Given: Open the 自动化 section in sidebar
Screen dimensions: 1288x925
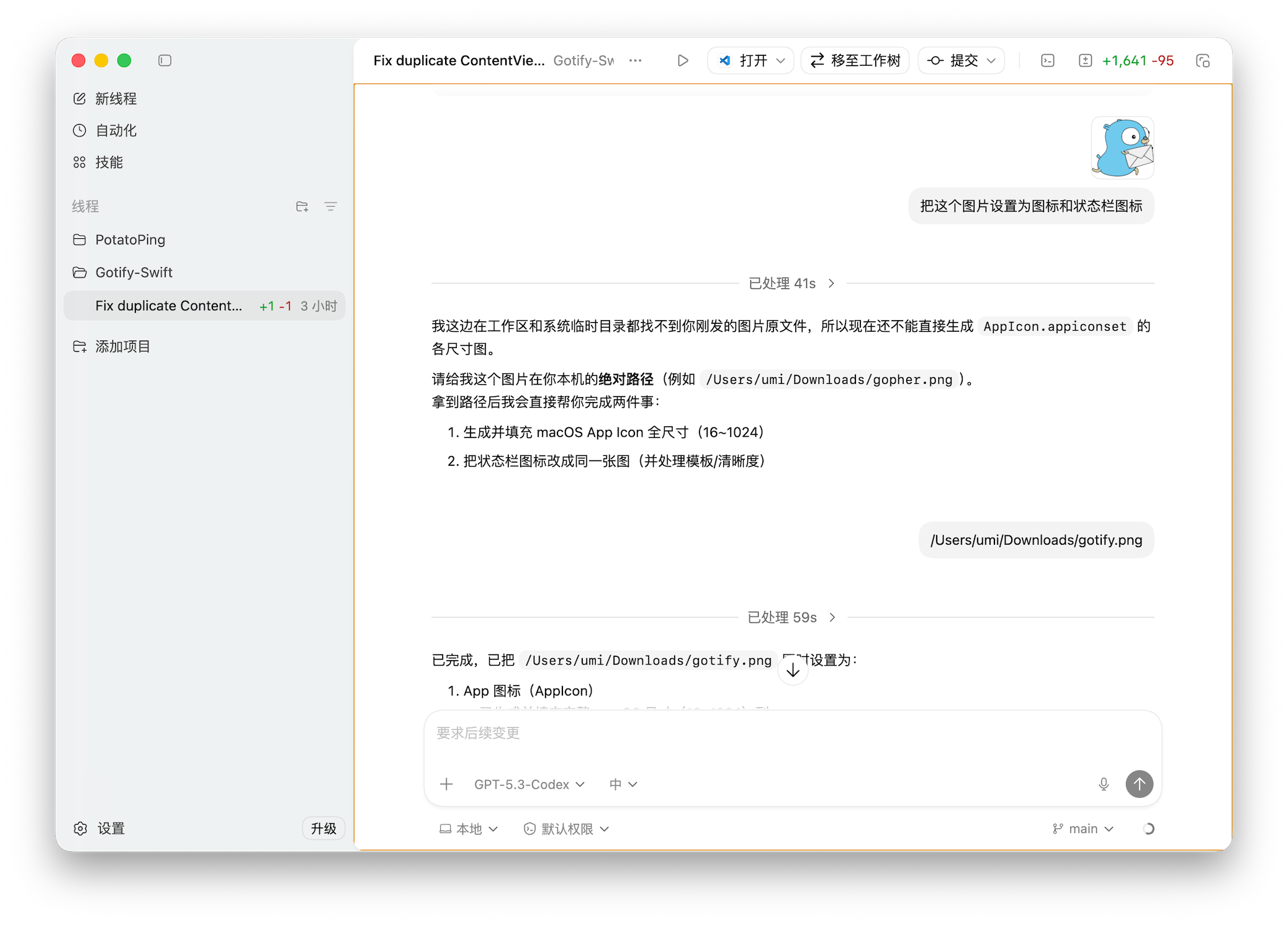Looking at the screenshot, I should coord(115,130).
